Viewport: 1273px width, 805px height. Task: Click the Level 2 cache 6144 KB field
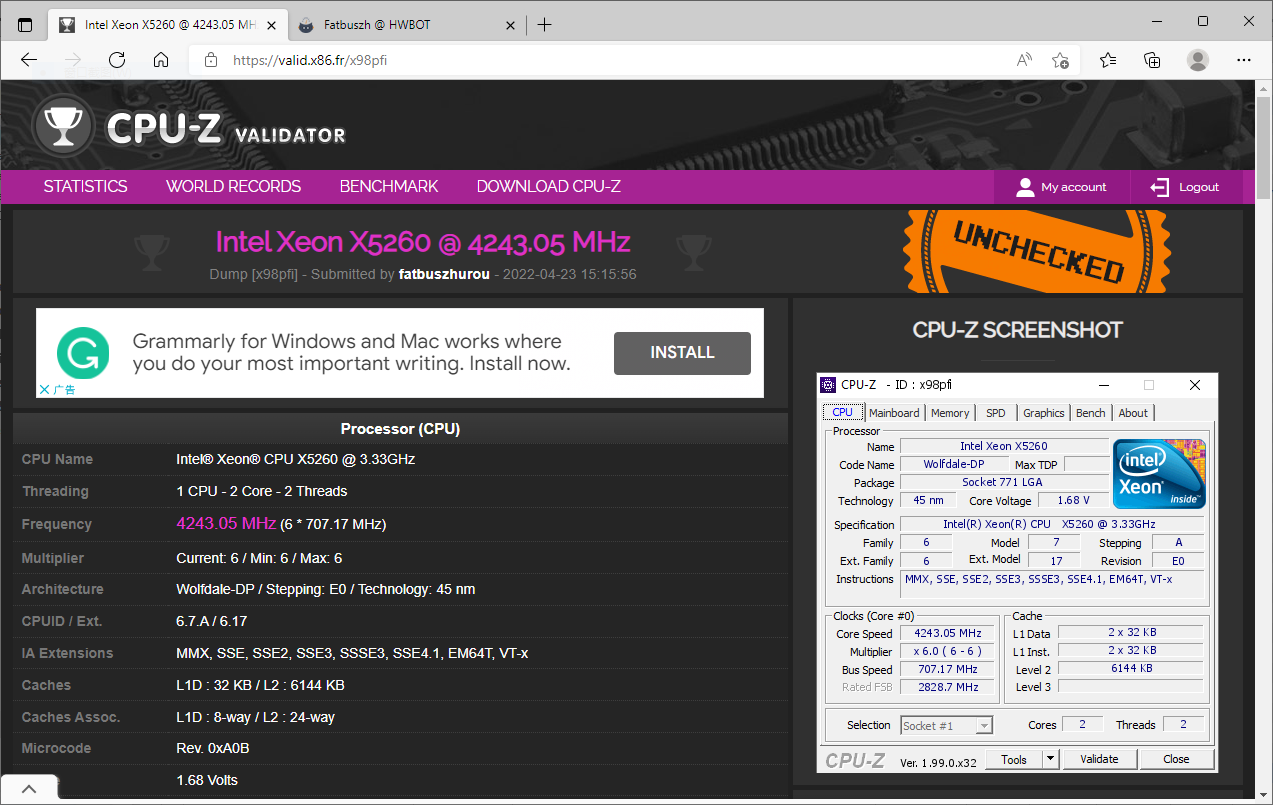tap(1131, 668)
